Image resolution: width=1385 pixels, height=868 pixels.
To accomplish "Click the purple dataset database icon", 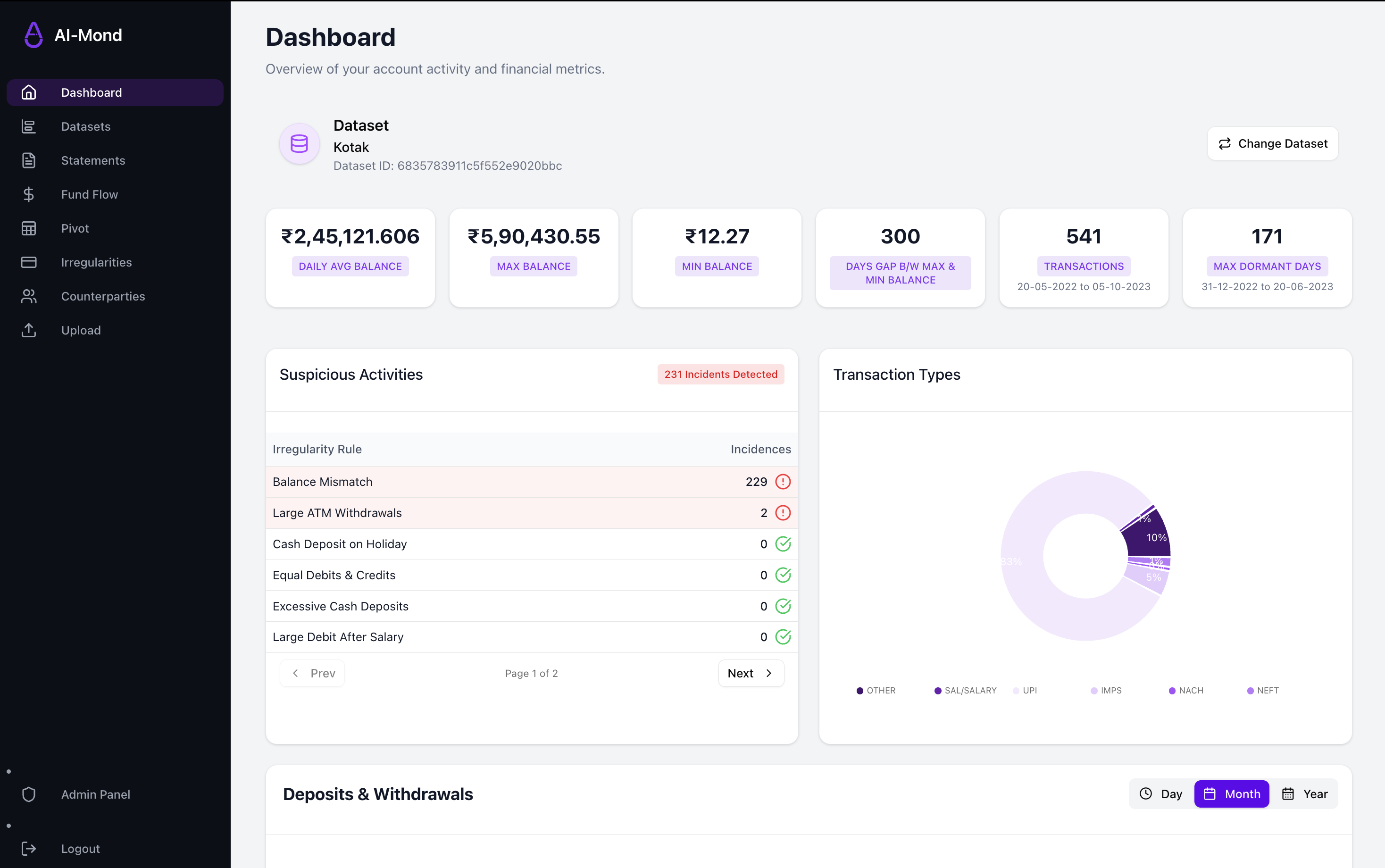I will 299,143.
